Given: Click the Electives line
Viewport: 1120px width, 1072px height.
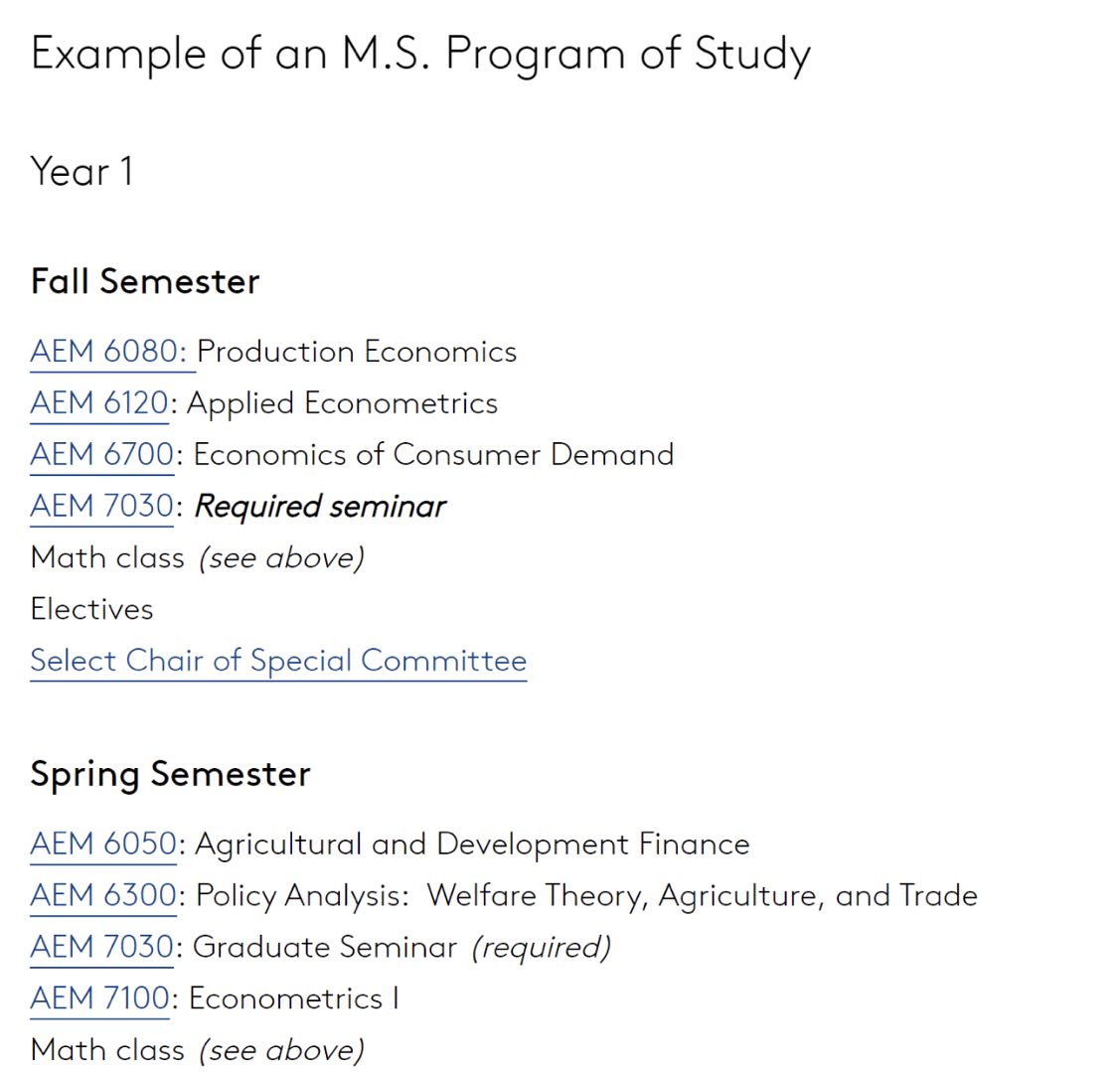Looking at the screenshot, I should click(92, 609).
